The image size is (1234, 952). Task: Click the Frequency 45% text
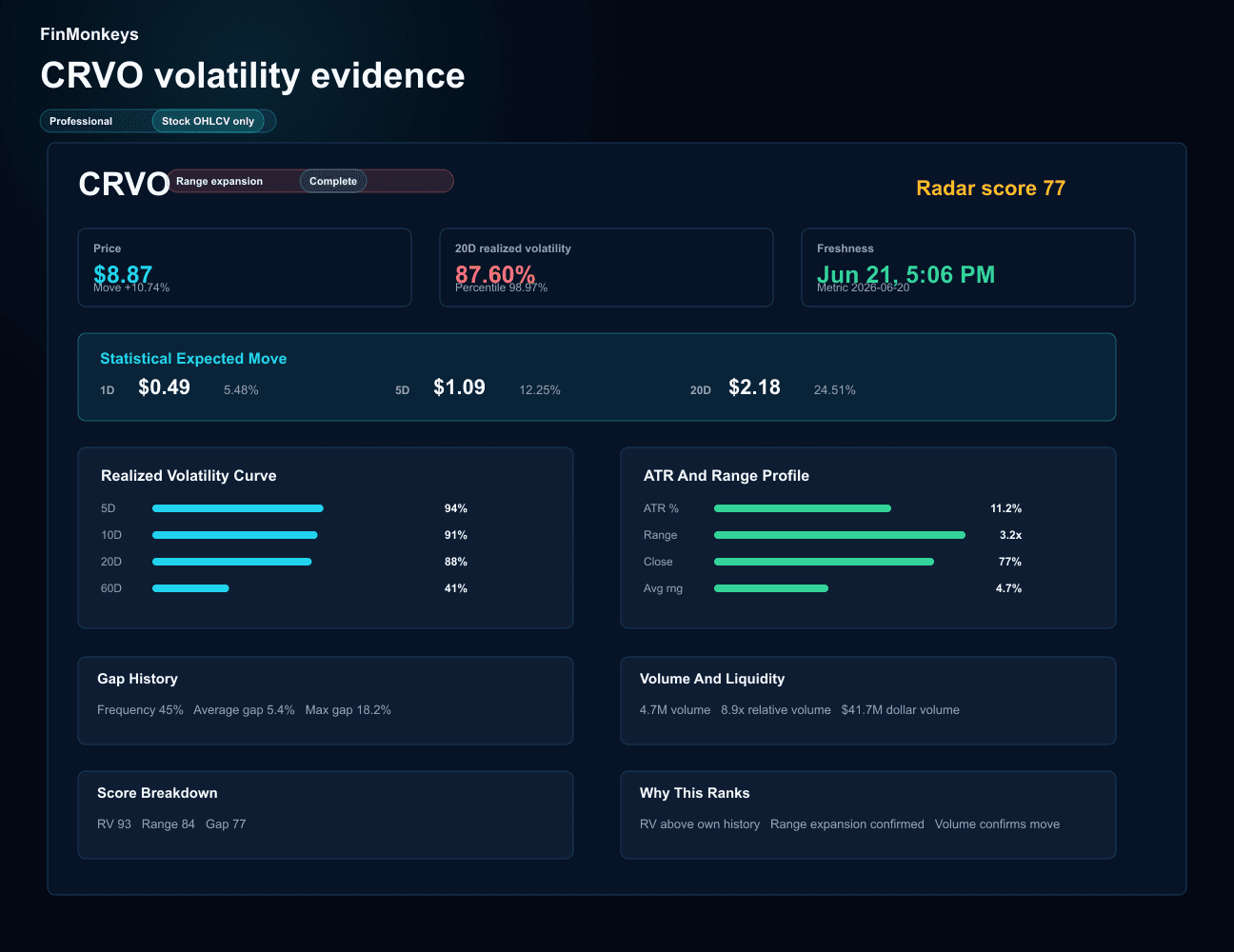point(140,710)
